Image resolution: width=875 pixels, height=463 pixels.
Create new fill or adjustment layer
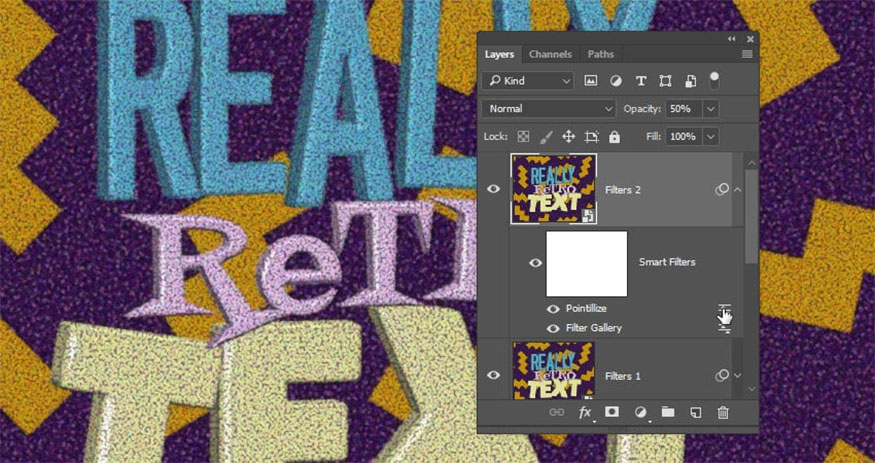tap(640, 412)
